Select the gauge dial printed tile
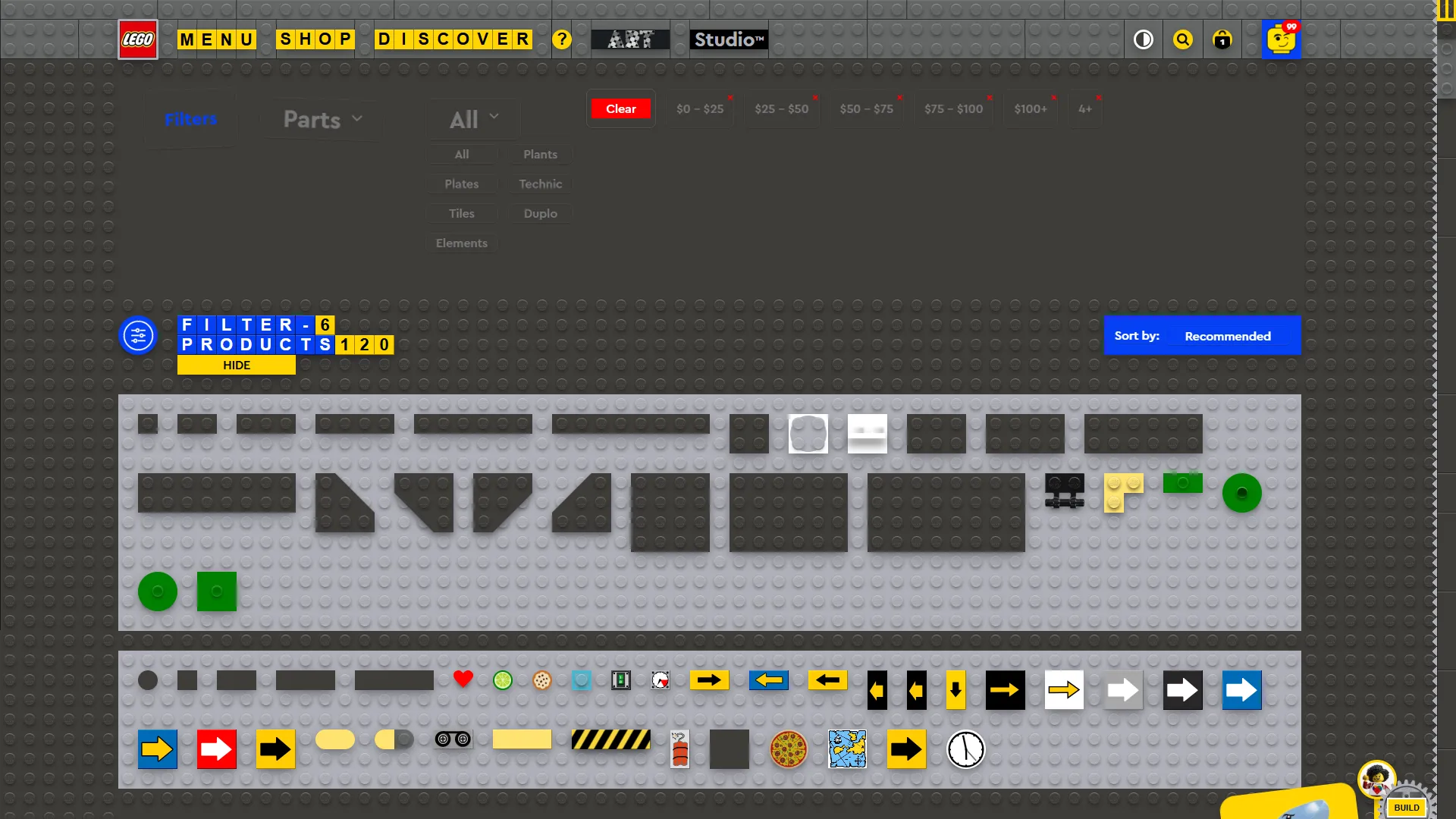Image resolution: width=1456 pixels, height=819 pixels. pos(661,680)
